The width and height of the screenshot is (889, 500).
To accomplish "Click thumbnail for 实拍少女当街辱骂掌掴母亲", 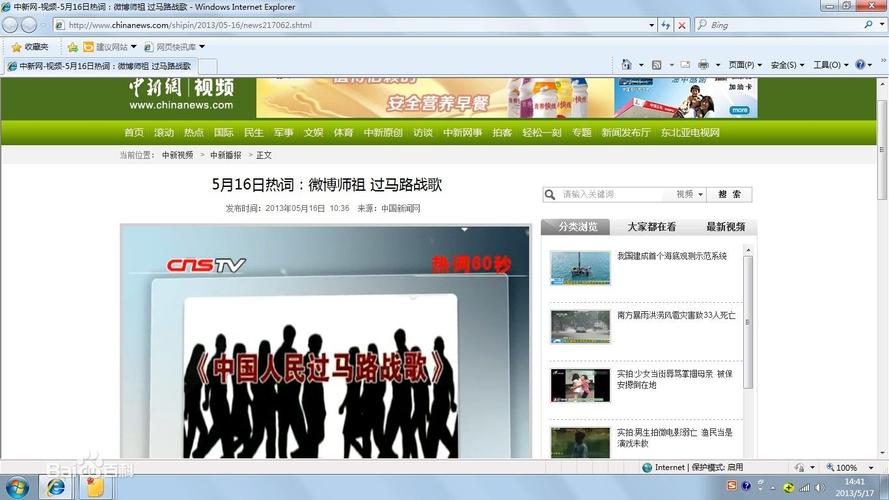I will pos(580,385).
